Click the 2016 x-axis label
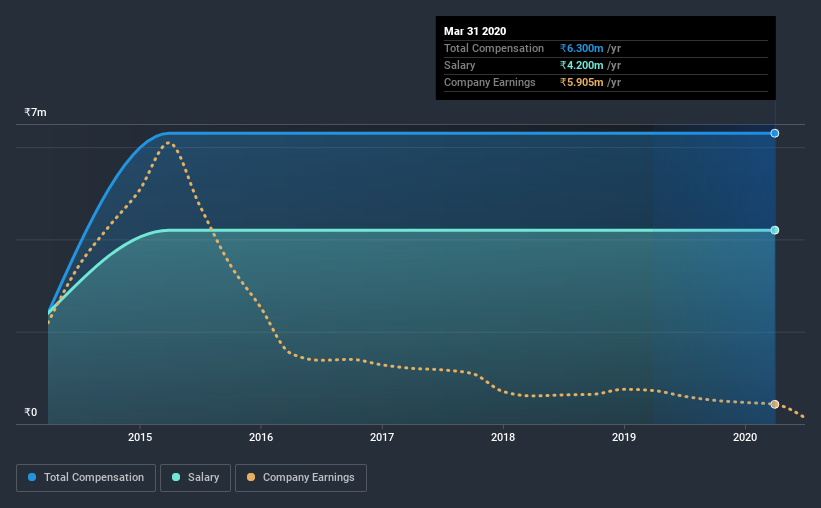821x508 pixels. [x=261, y=437]
